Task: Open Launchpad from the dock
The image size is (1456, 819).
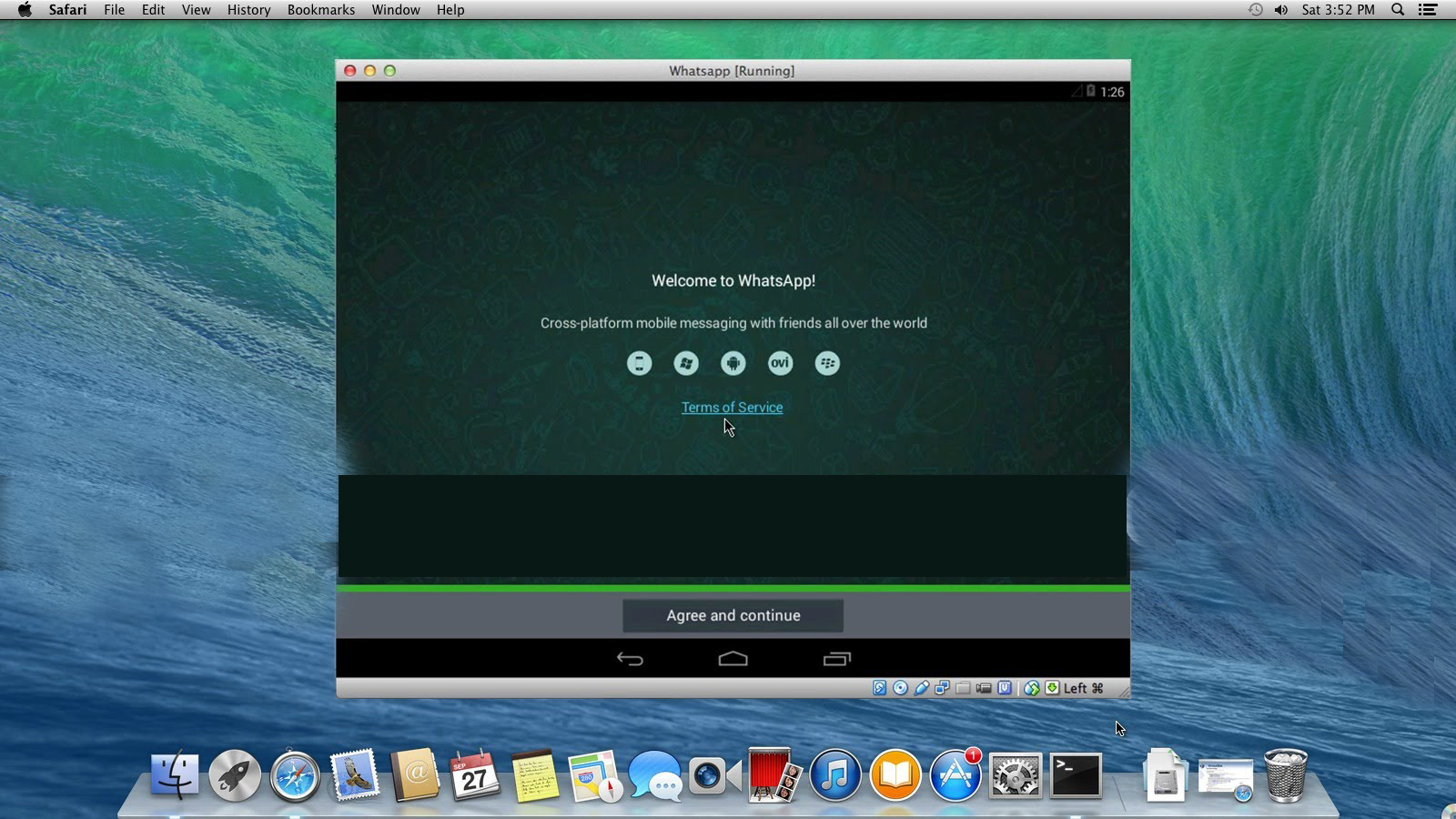Action: 234,775
